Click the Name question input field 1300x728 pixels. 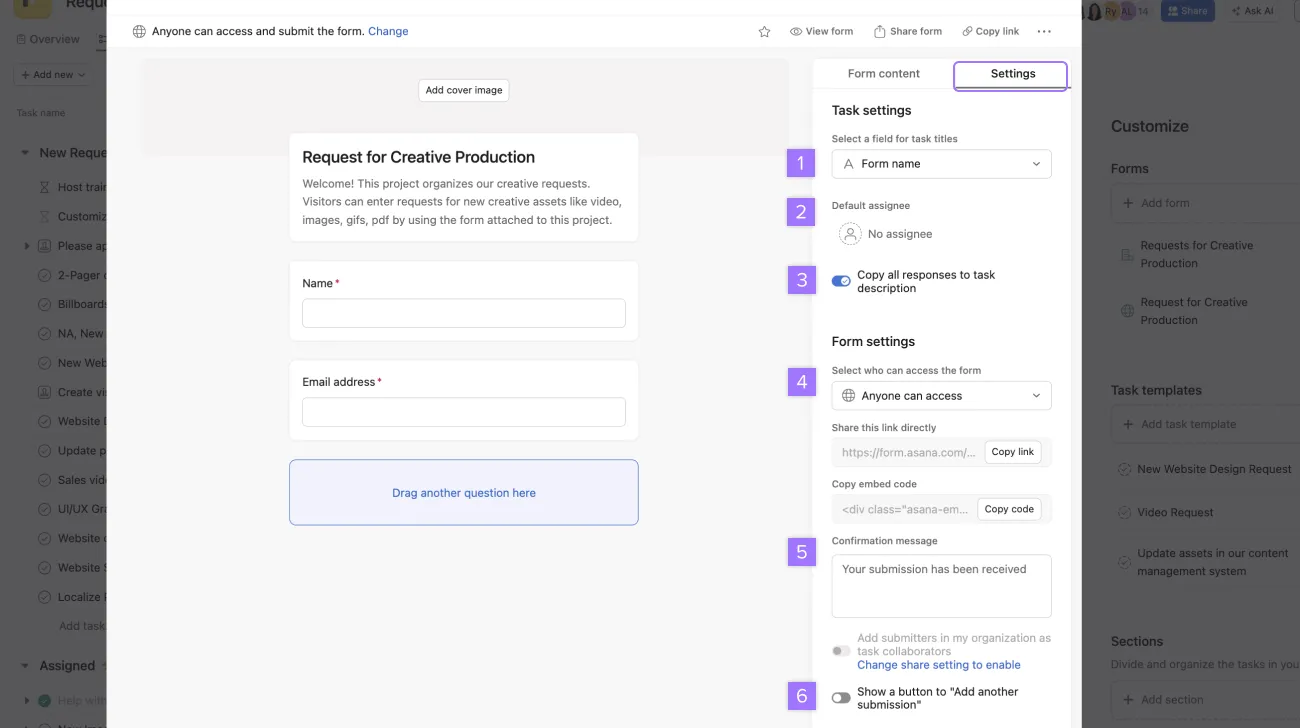[464, 313]
